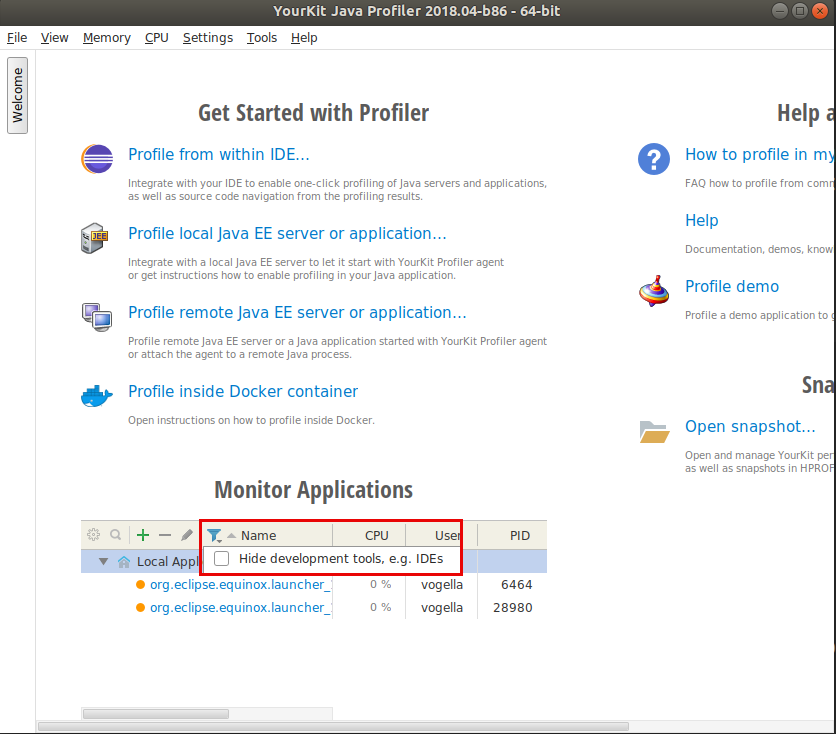Select first org.eclipse.equinox.launcher process with PID 6464
Image resolution: width=836 pixels, height=734 pixels.
click(x=240, y=585)
